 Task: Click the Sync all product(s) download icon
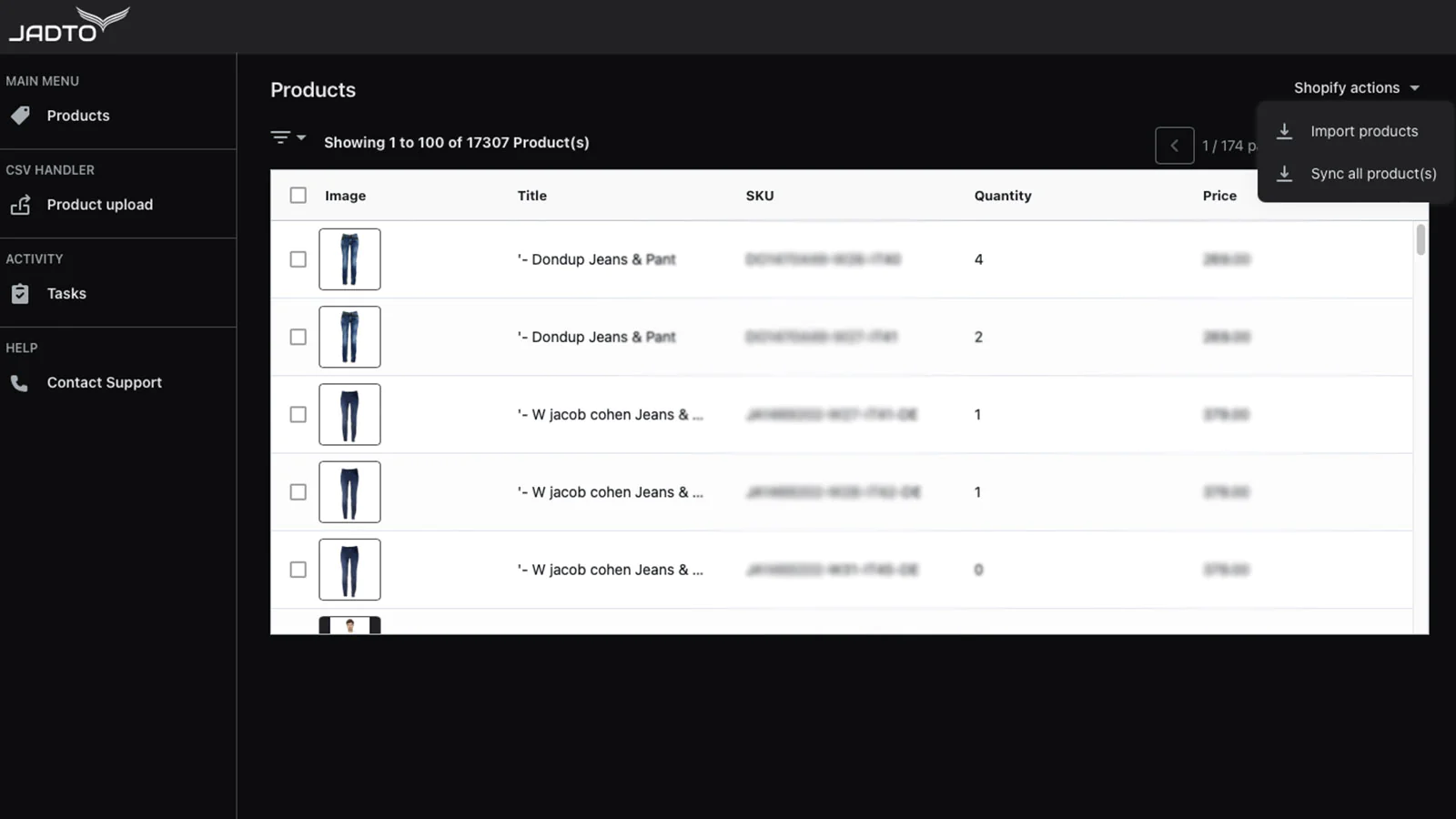pyautogui.click(x=1284, y=174)
